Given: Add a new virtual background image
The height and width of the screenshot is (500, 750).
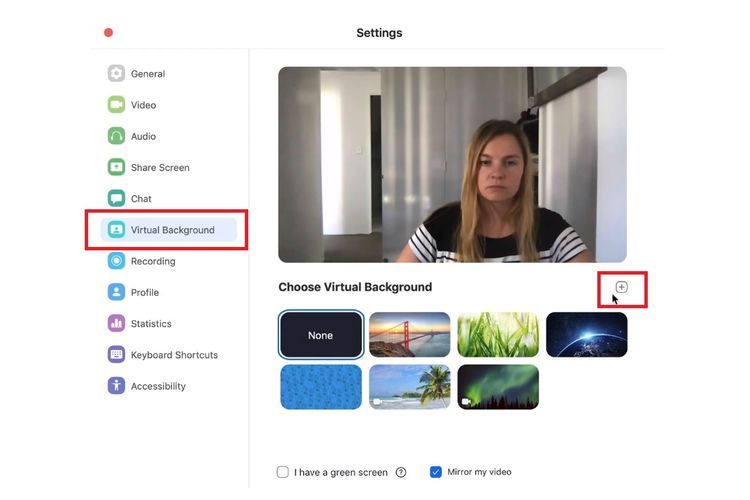Looking at the screenshot, I should coord(621,287).
